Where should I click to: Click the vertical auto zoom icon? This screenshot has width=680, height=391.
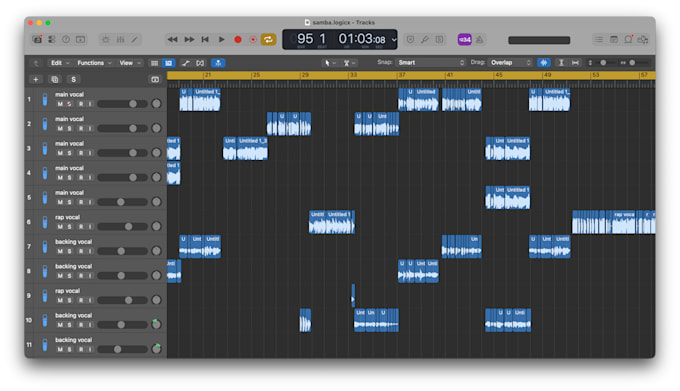point(561,63)
